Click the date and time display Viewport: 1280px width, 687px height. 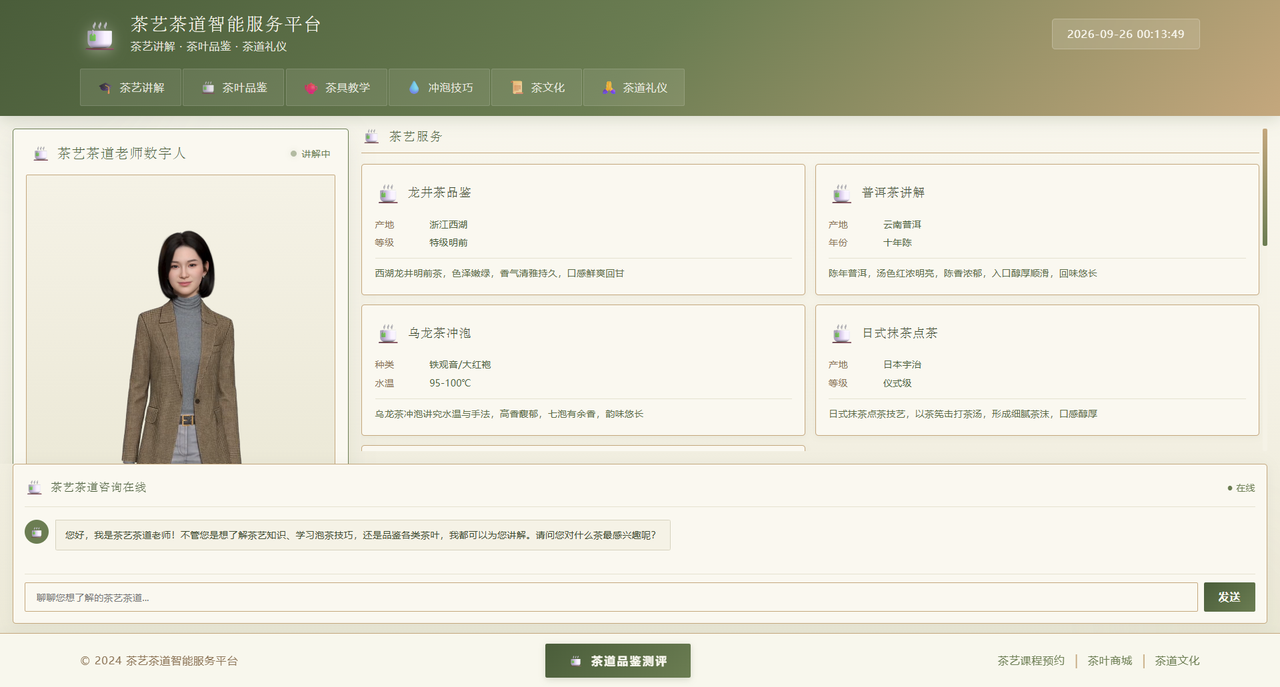(1126, 34)
